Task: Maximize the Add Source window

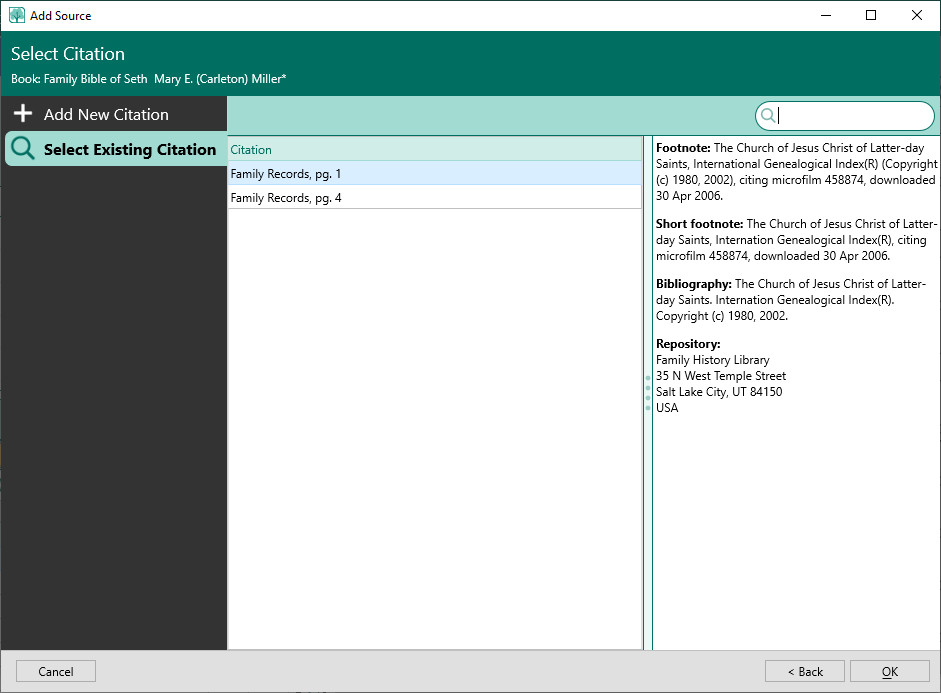Action: [871, 15]
